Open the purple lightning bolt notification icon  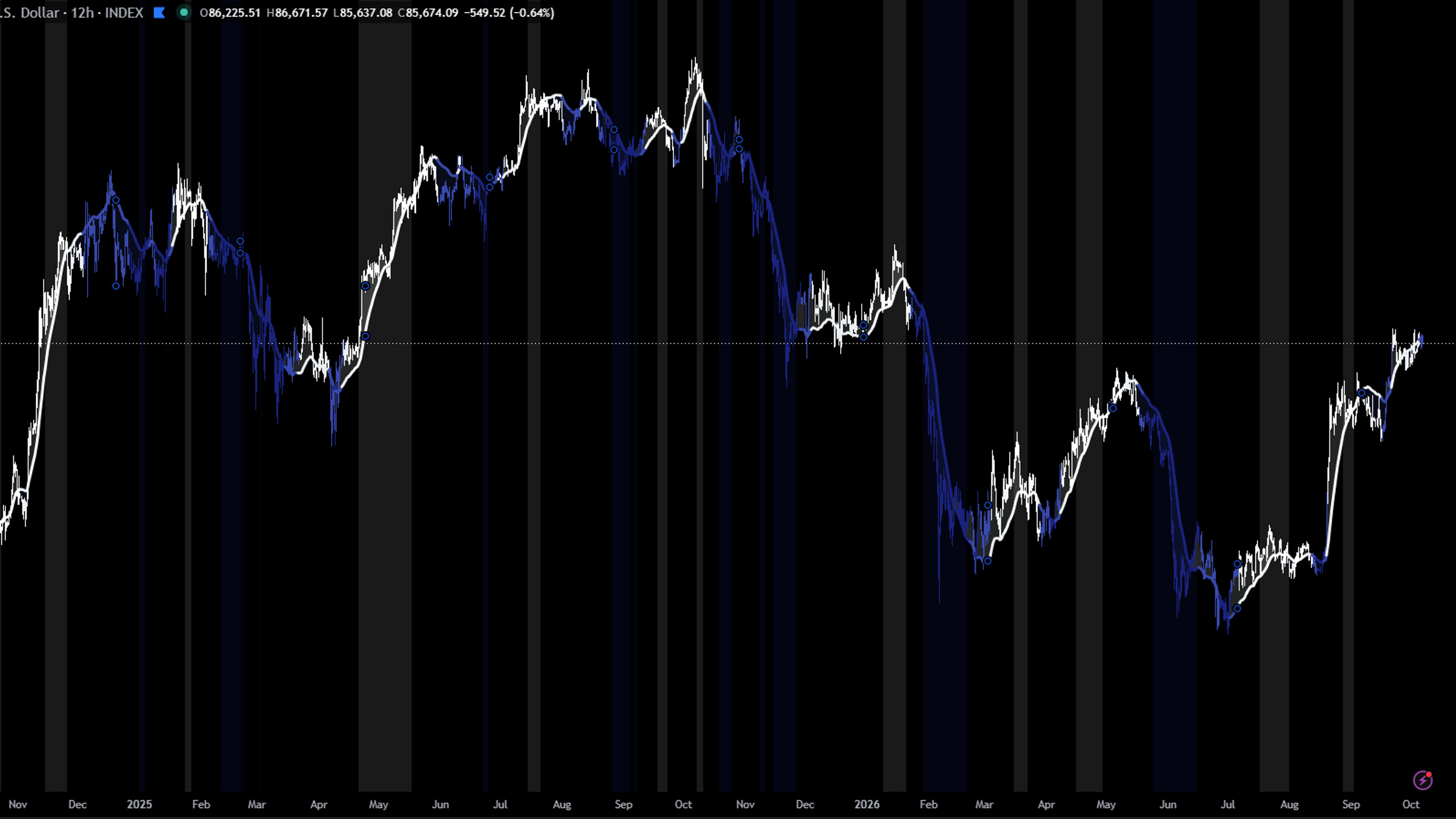[1423, 780]
